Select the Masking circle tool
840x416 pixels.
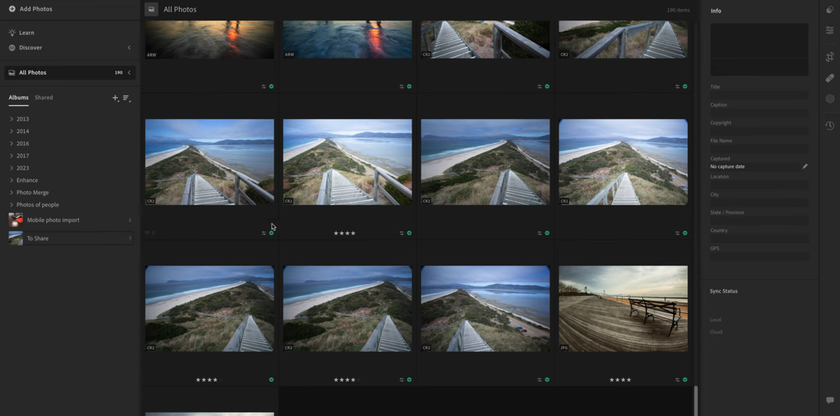[830, 99]
